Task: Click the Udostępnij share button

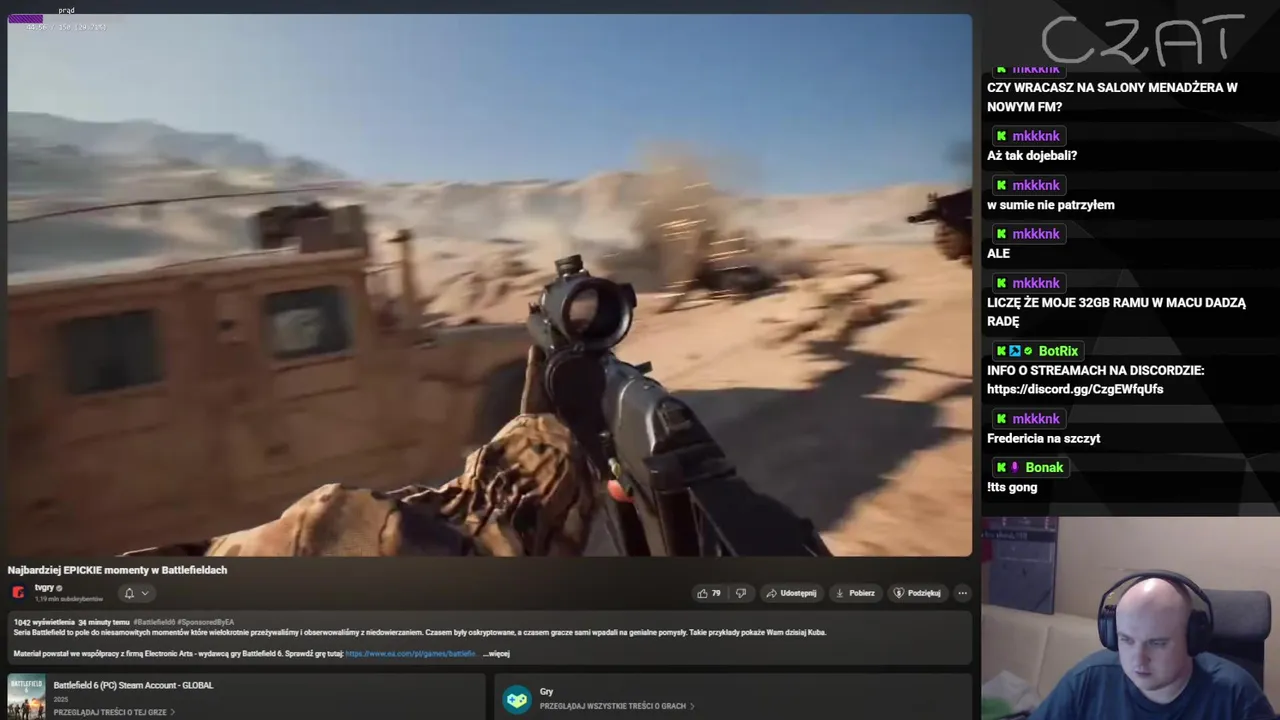Action: coord(791,593)
